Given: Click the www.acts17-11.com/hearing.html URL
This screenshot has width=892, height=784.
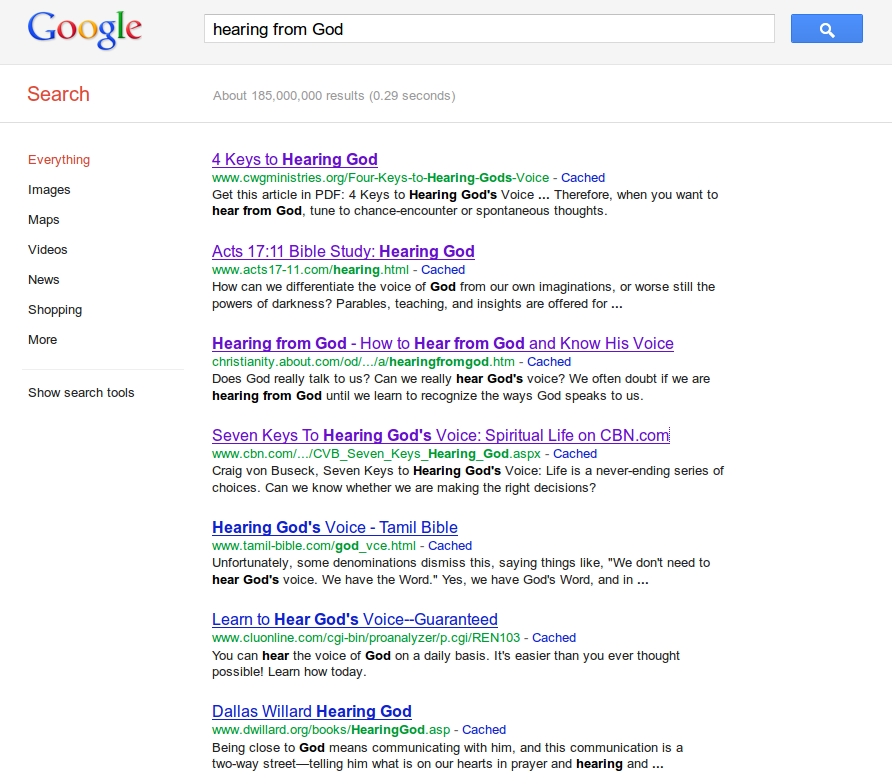Looking at the screenshot, I should [x=311, y=270].
